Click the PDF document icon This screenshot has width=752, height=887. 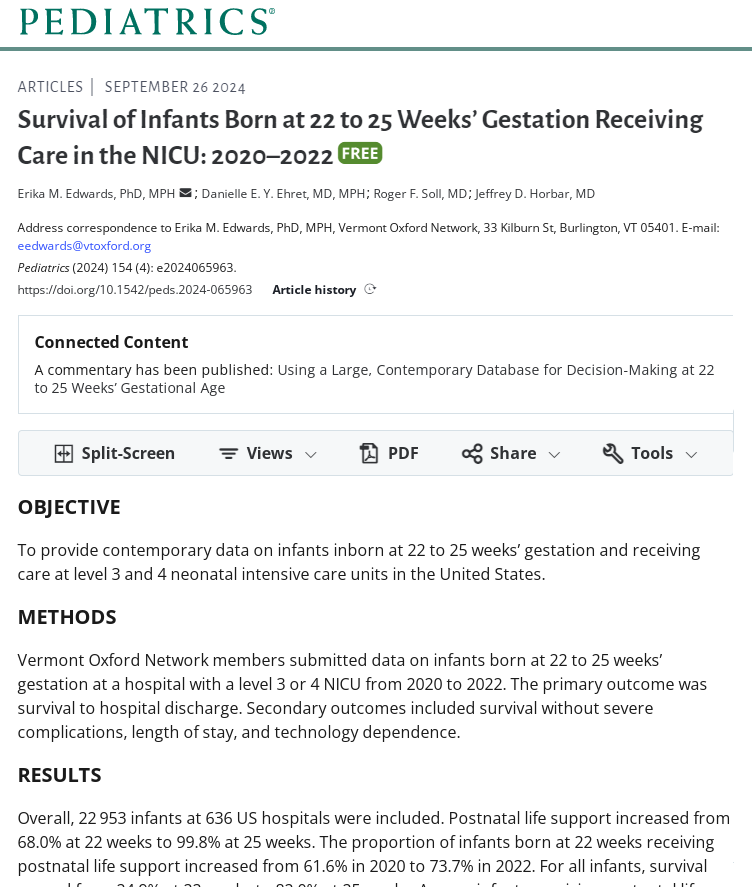coord(370,454)
